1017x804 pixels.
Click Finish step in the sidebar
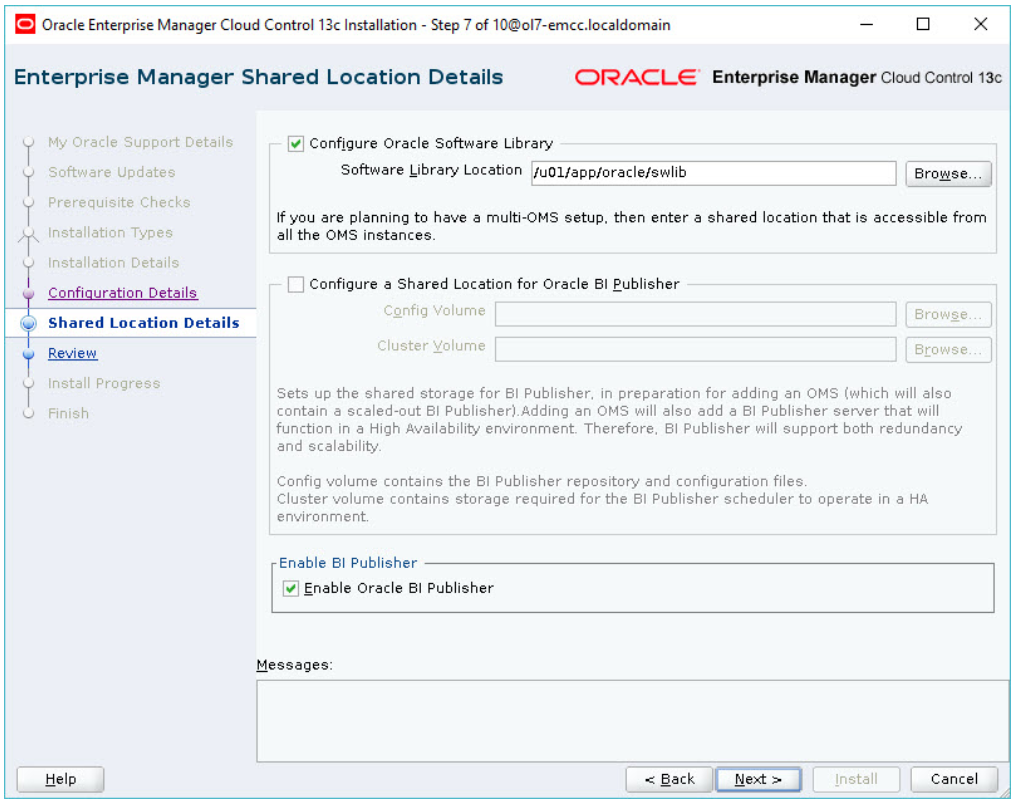coord(68,414)
